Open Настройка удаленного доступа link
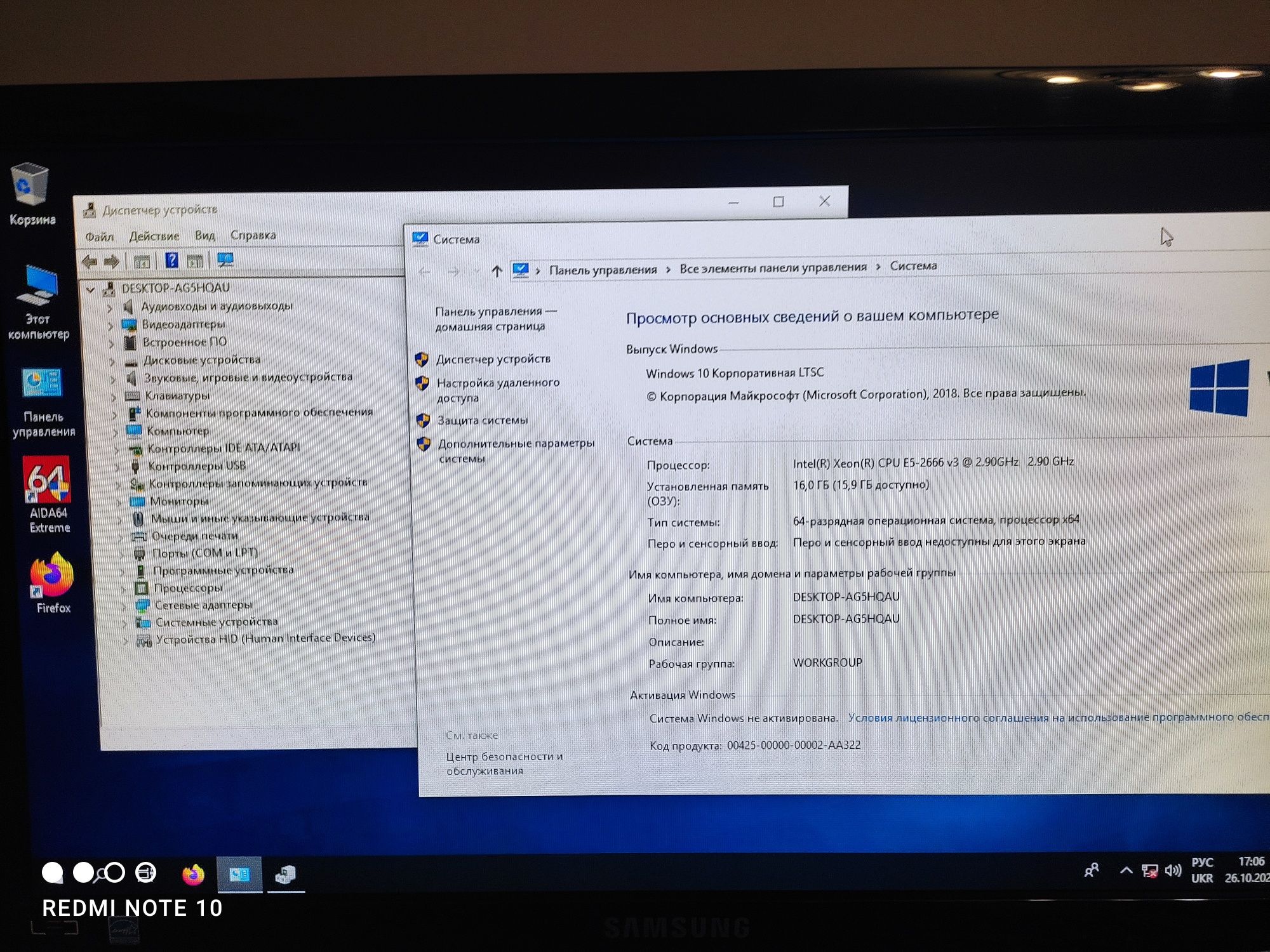This screenshot has width=1270, height=952. pyautogui.click(x=498, y=390)
